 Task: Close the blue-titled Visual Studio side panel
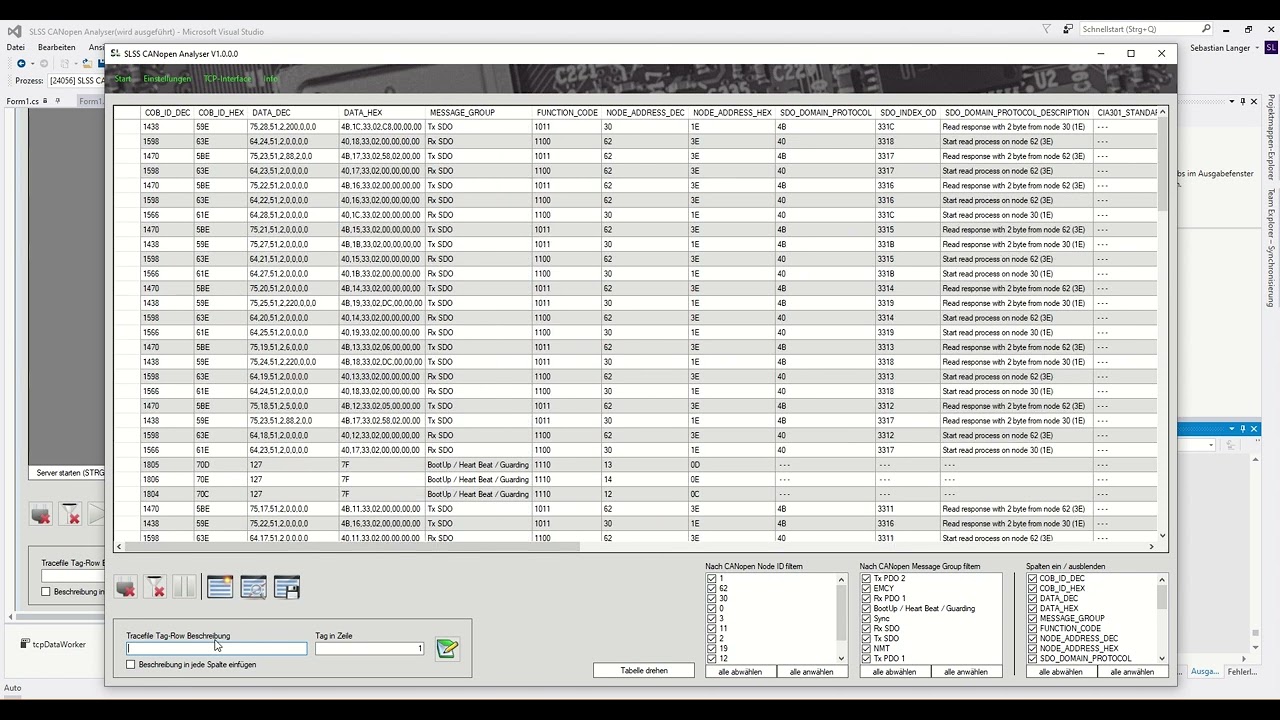[x=1254, y=429]
